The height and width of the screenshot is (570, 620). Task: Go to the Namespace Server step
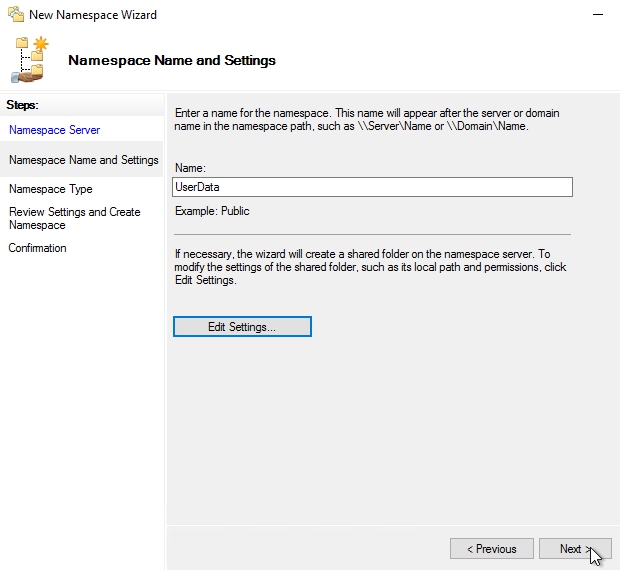[x=54, y=130]
